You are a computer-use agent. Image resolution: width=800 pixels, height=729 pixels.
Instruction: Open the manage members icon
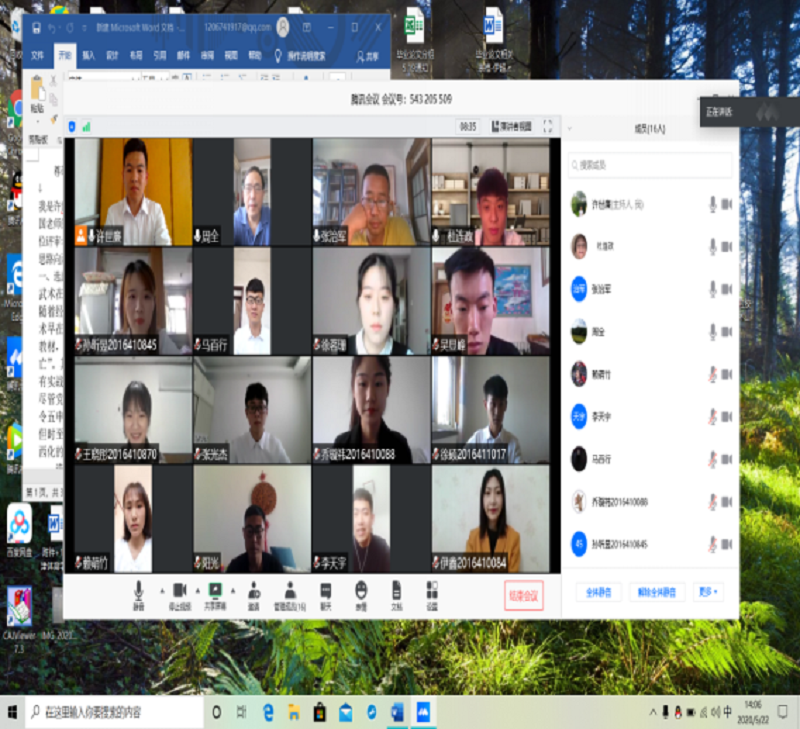[290, 591]
